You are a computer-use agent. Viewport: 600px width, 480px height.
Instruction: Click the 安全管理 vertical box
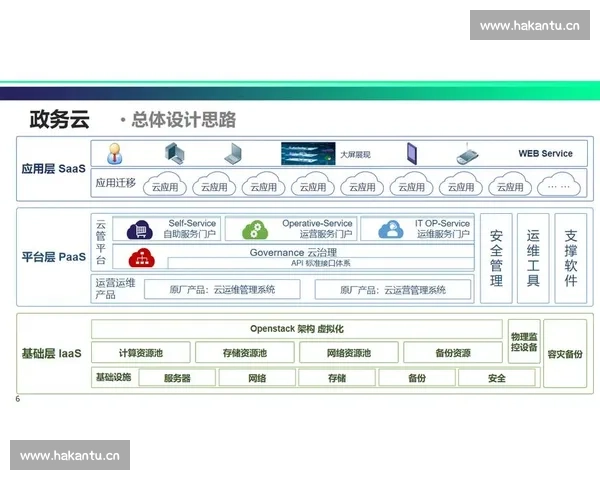coord(496,258)
